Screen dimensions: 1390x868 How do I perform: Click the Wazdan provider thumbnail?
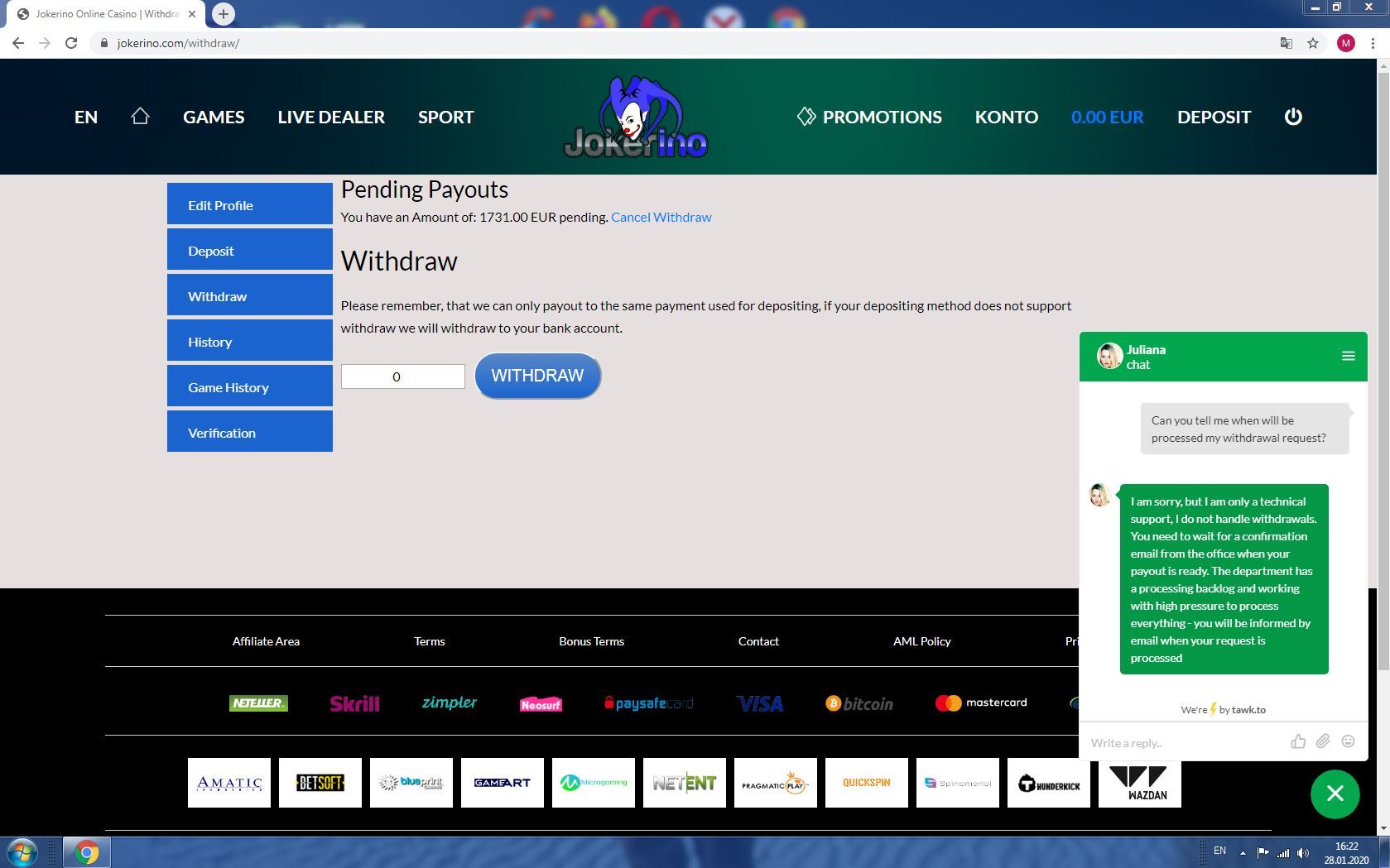tap(1140, 783)
